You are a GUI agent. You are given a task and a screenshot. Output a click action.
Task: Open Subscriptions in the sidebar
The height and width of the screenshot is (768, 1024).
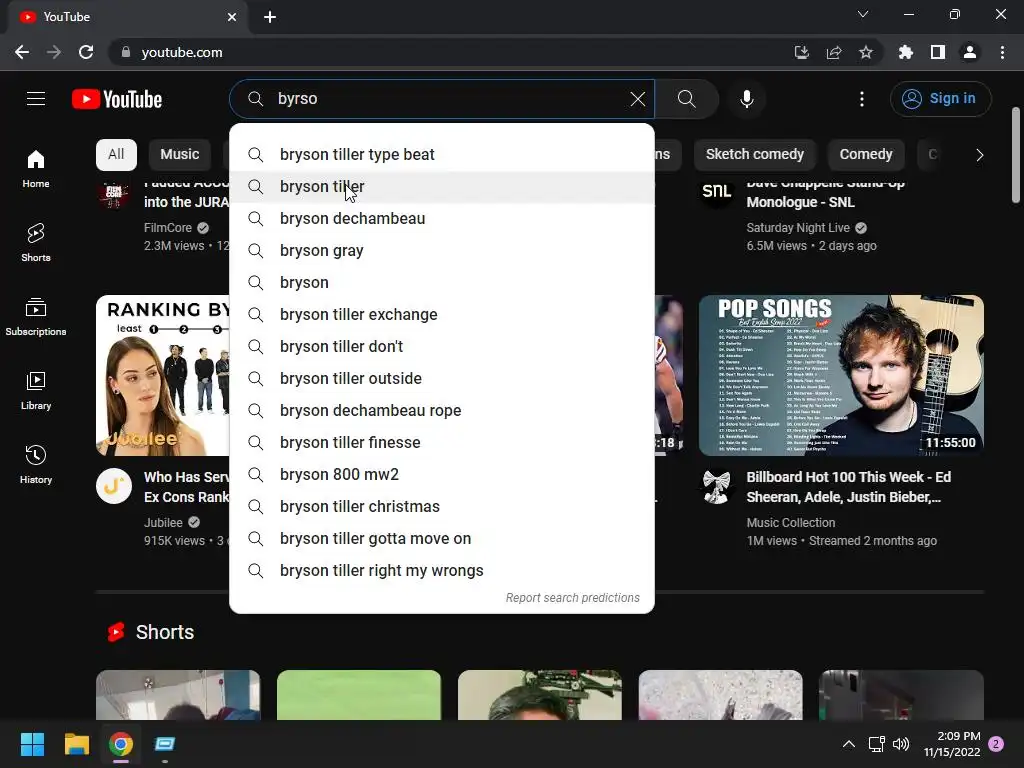pos(36,317)
